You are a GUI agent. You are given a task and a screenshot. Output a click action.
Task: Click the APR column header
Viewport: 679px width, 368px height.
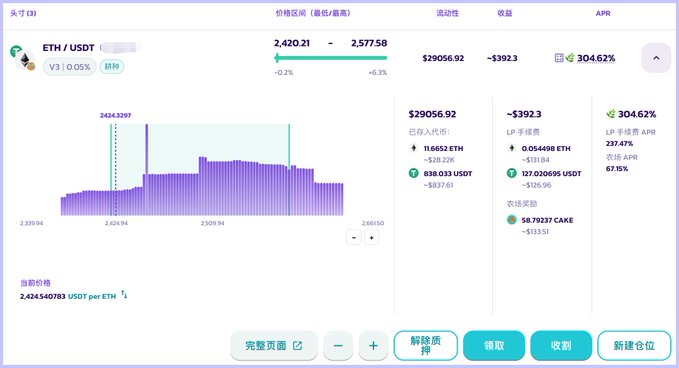tap(603, 13)
